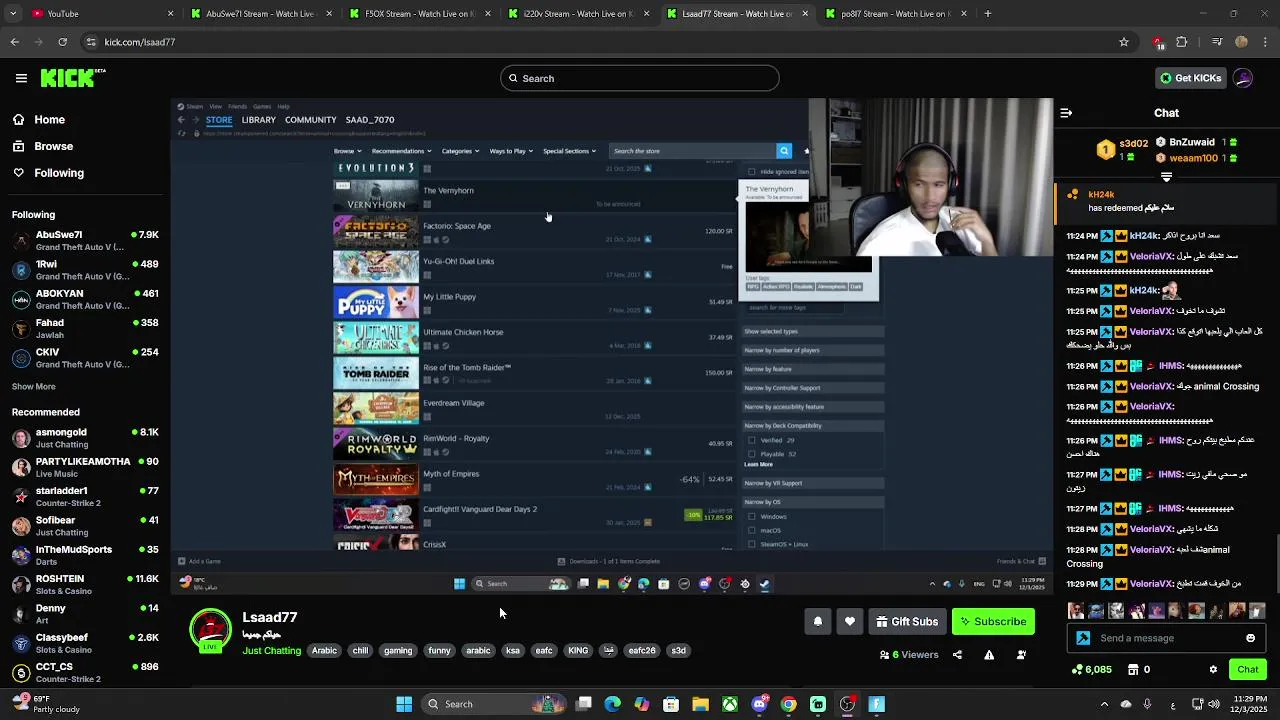Click Send a message field

pos(1167,638)
